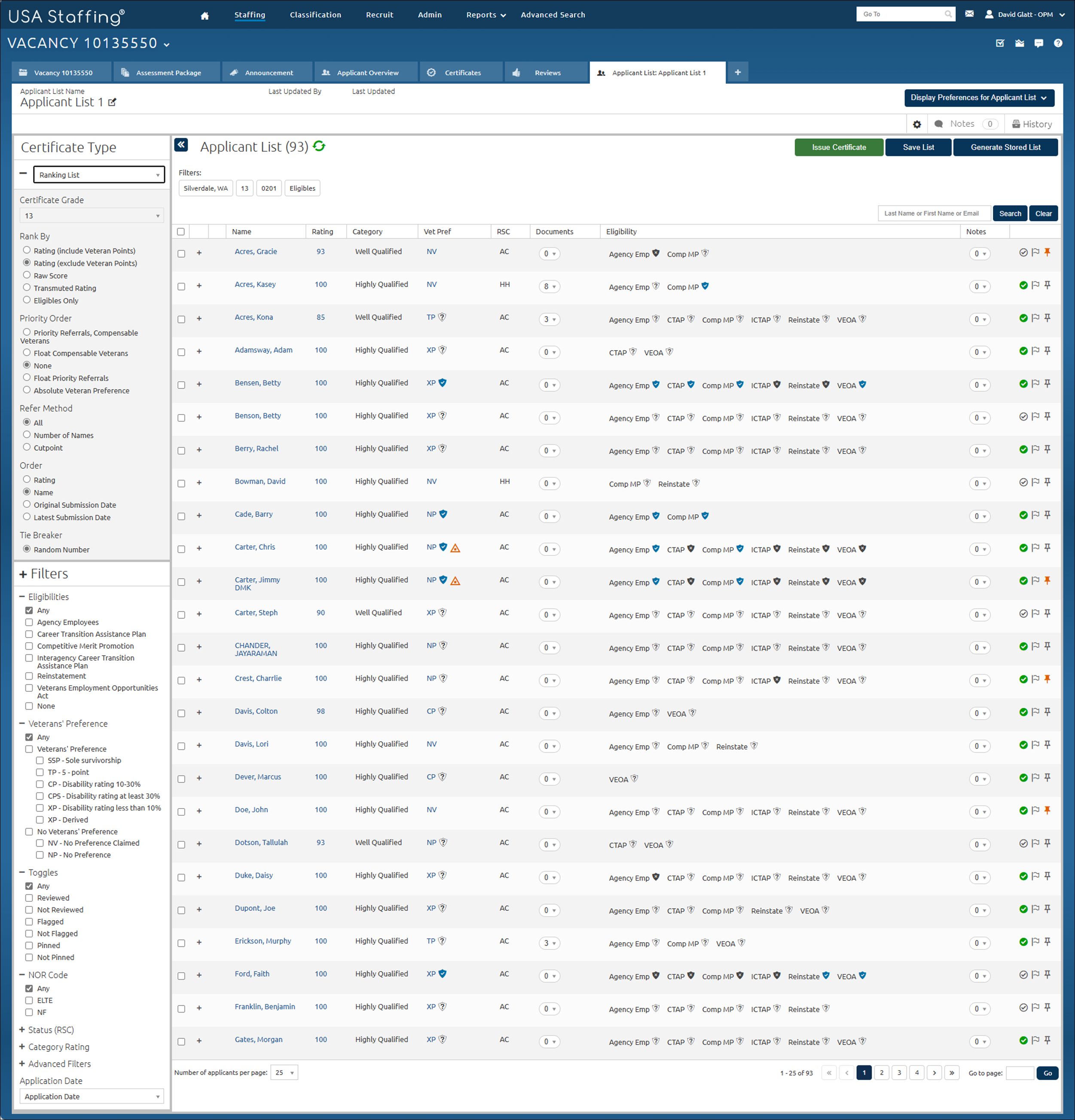This screenshot has height=1120, width=1075.
Task: Open user menu David Glatt - OPM
Action: [1025, 15]
